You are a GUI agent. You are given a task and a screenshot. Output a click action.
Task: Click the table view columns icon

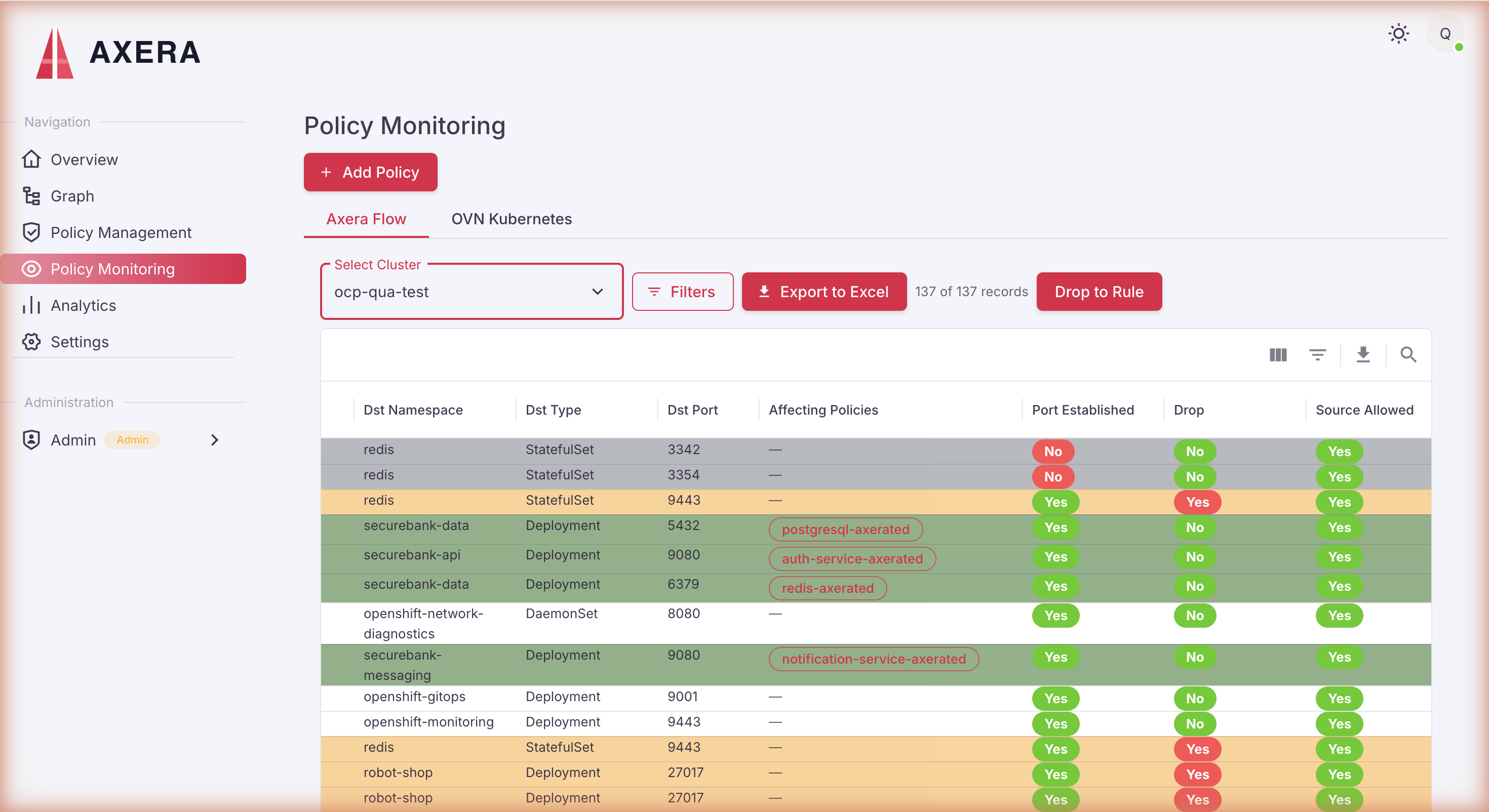[1277, 354]
